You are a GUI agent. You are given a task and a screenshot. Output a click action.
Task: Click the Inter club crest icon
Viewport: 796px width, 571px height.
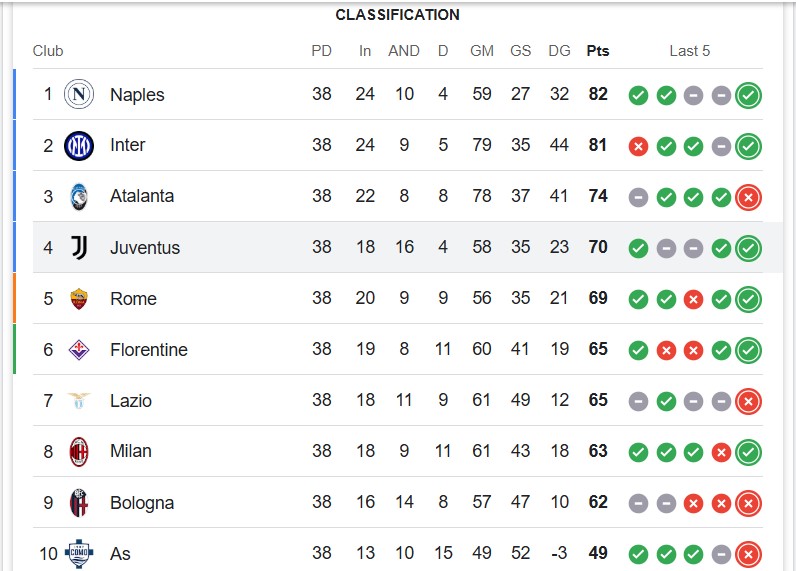click(79, 146)
